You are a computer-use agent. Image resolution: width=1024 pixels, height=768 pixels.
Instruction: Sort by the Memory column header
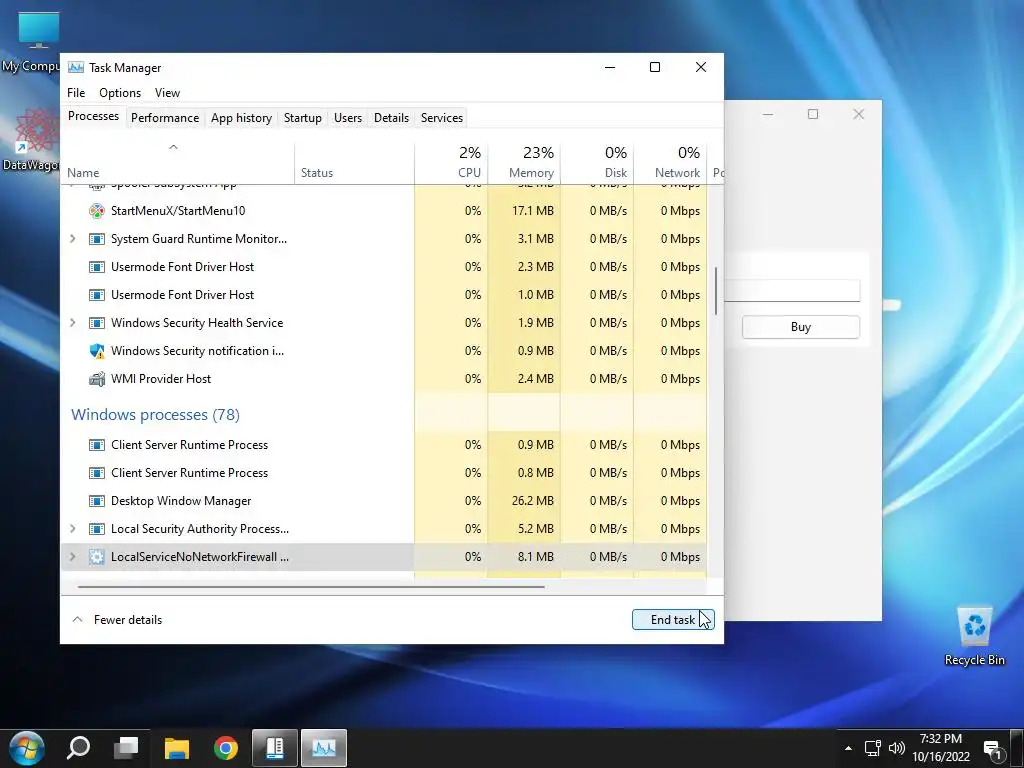(524, 163)
